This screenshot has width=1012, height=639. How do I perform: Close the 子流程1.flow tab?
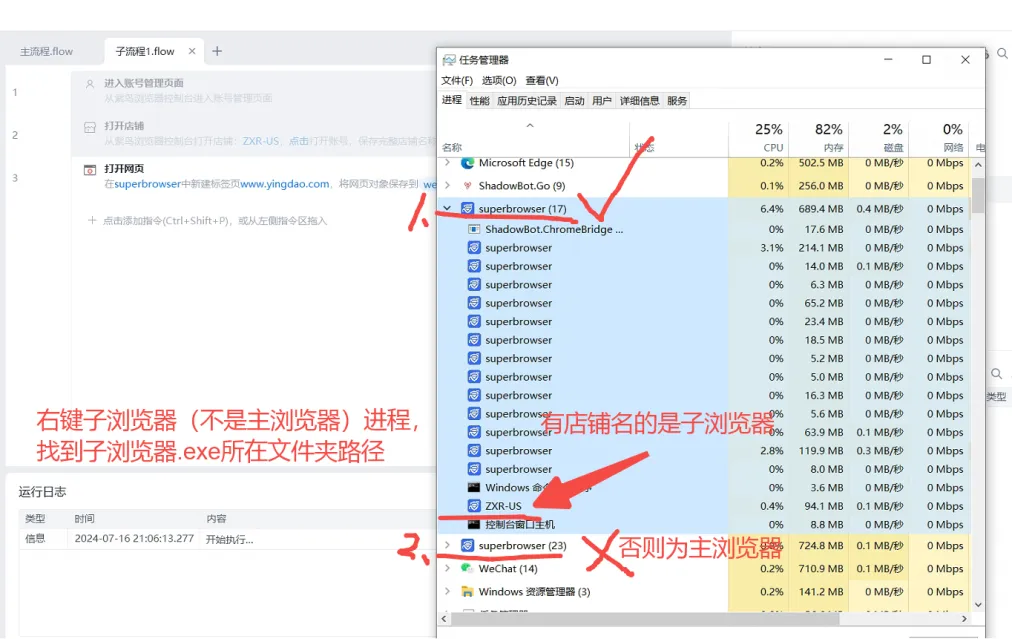[192, 51]
